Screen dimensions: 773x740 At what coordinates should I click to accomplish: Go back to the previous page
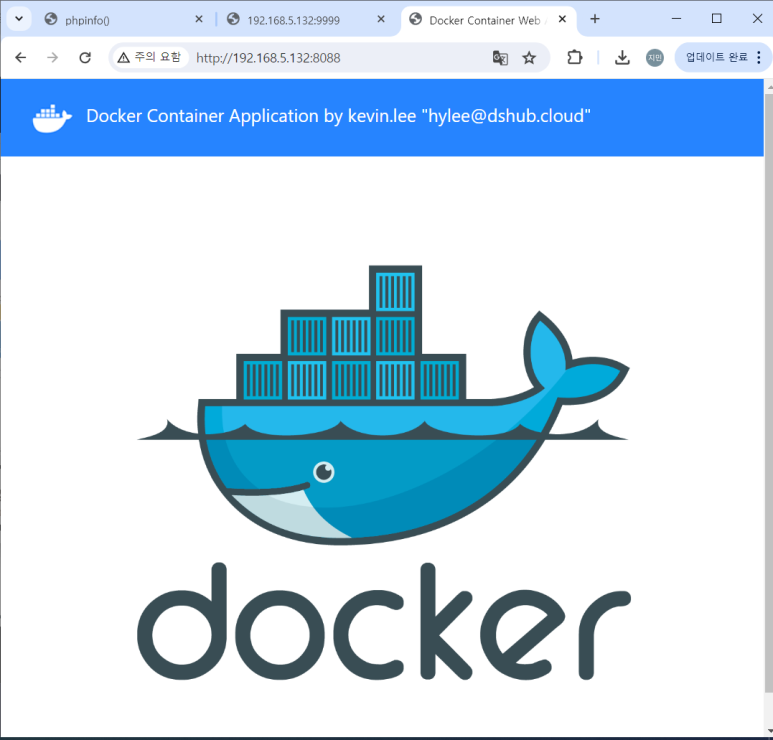[x=21, y=58]
